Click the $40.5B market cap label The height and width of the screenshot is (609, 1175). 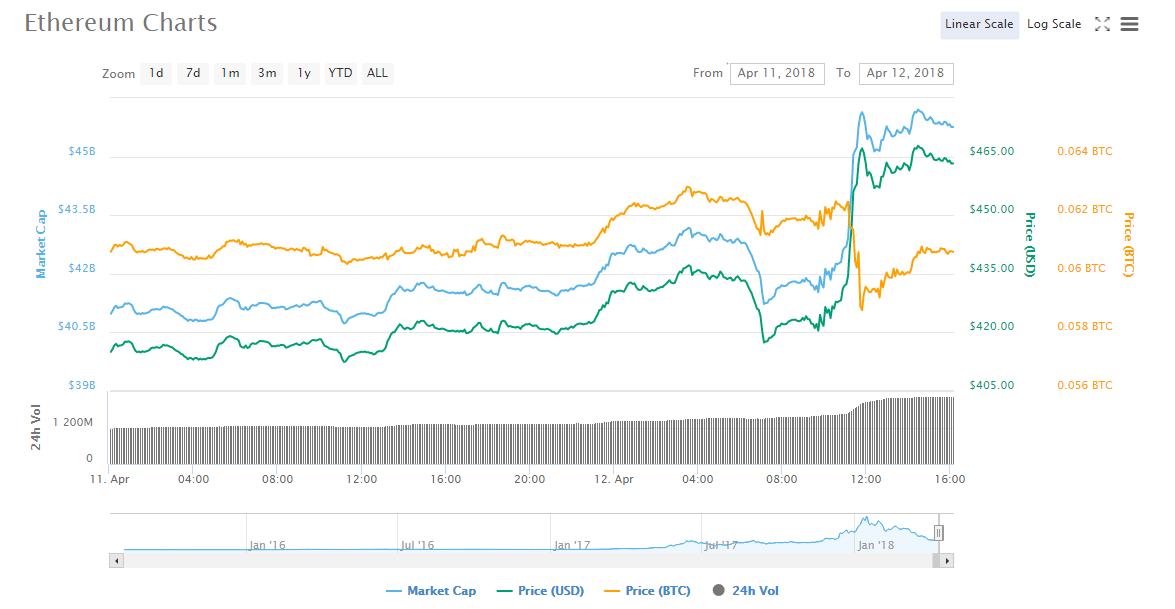pyautogui.click(x=77, y=327)
